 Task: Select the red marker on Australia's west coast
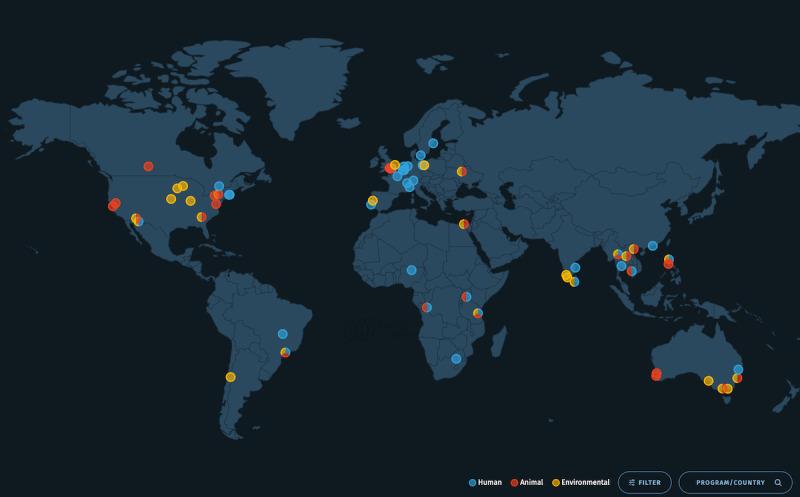point(656,374)
